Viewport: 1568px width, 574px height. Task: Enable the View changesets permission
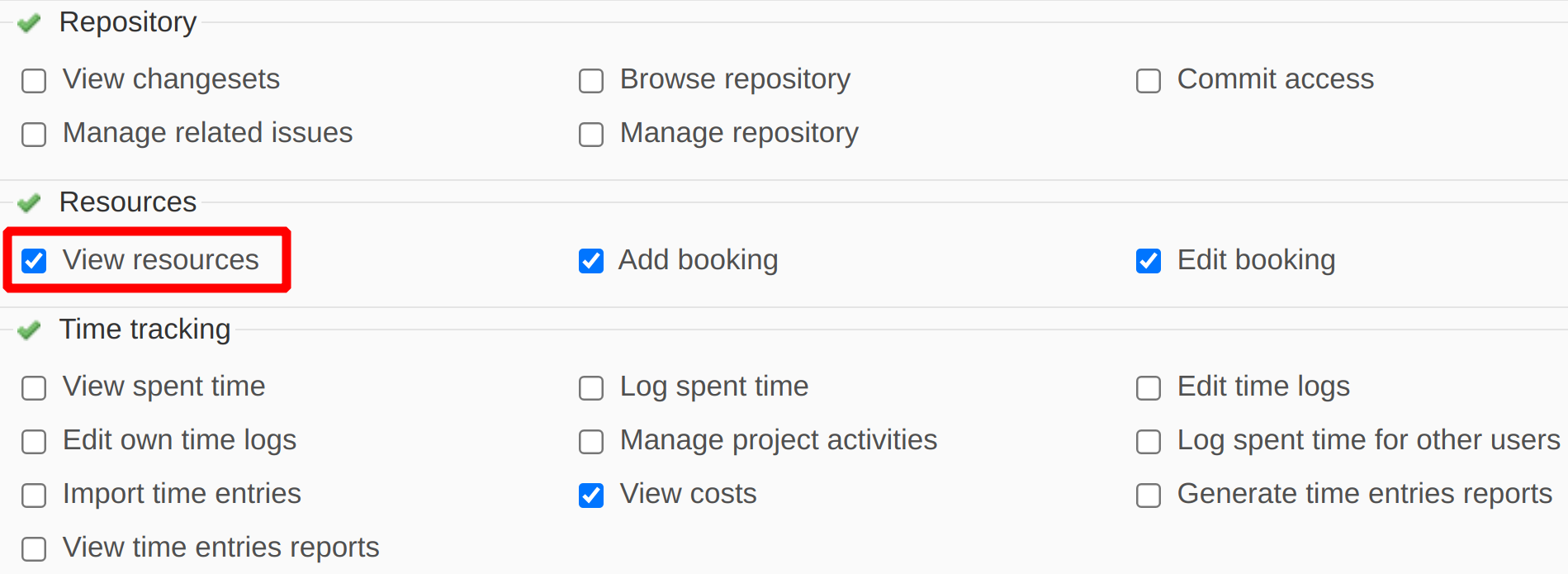coord(34,81)
